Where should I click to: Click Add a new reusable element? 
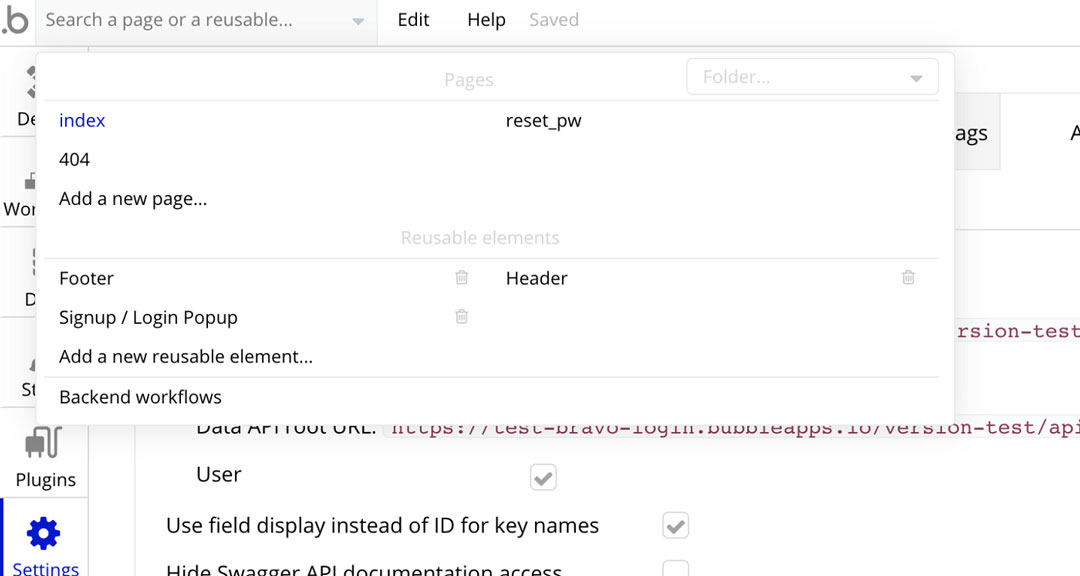point(186,357)
